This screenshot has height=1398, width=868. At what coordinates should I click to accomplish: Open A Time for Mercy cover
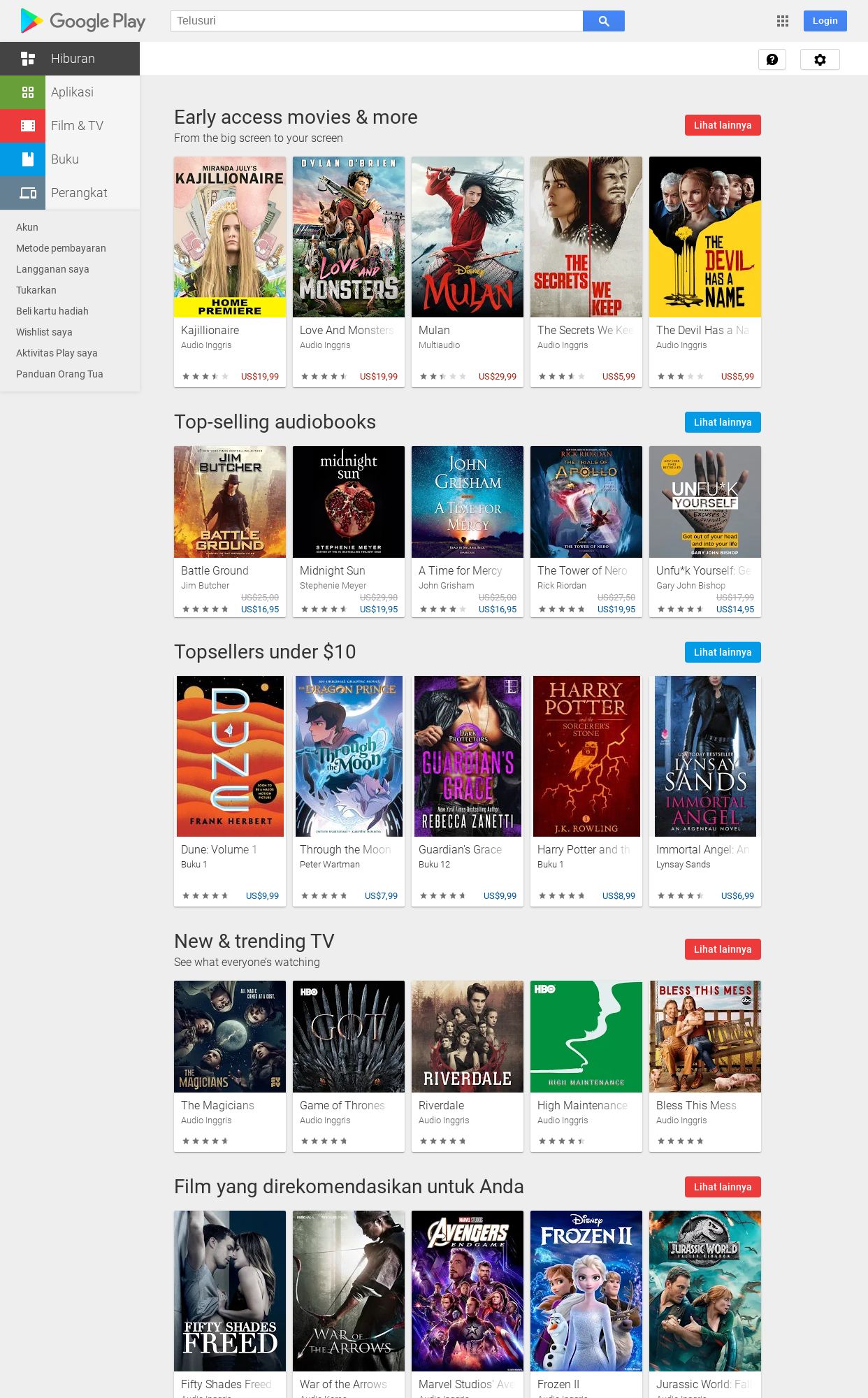click(468, 502)
